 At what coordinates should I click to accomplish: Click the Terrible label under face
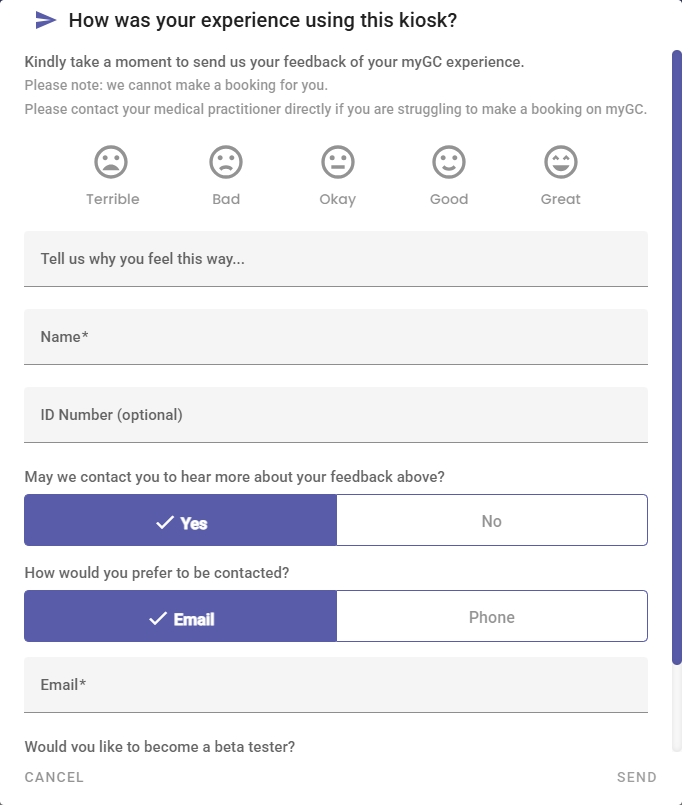pyautogui.click(x=112, y=199)
